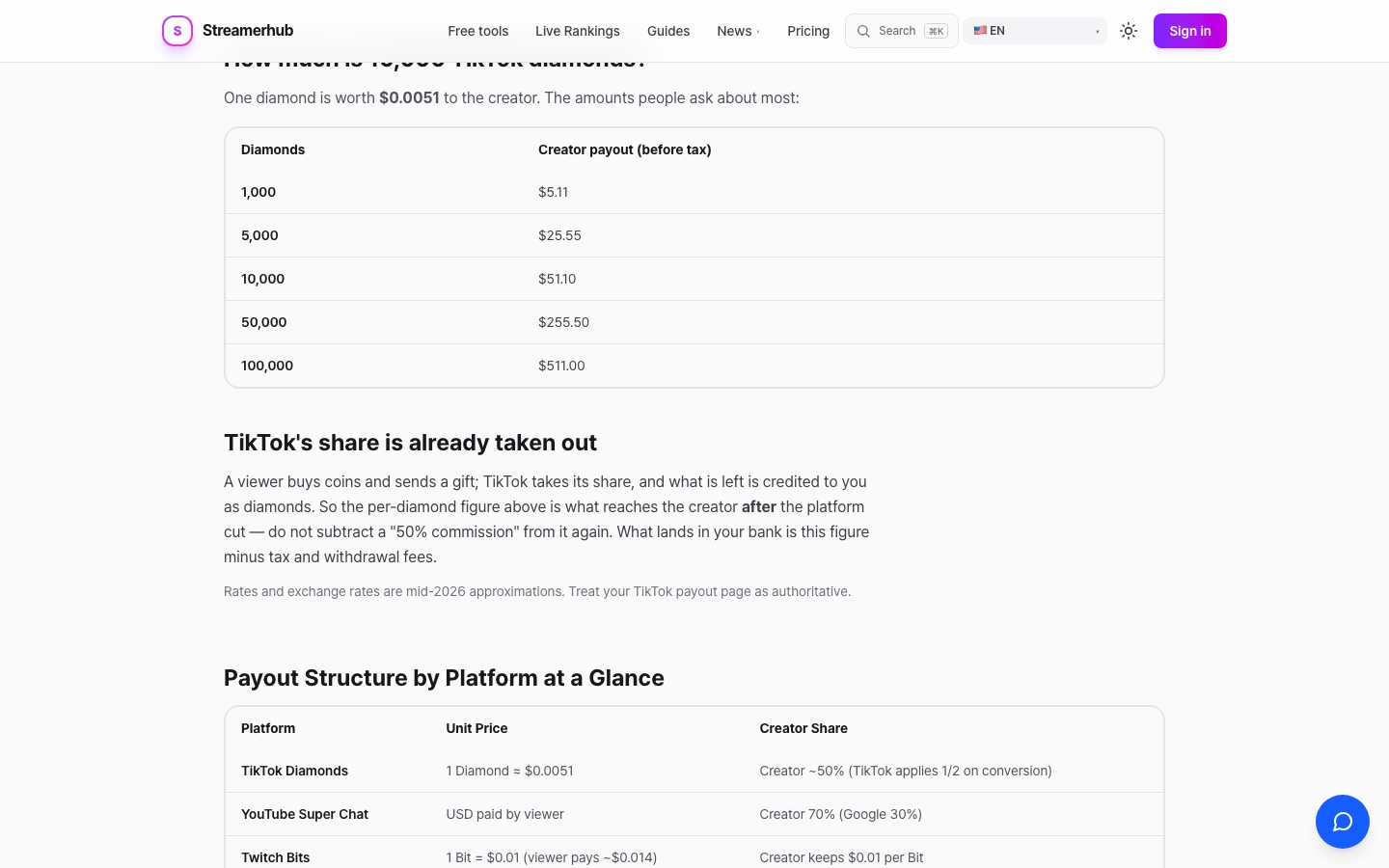Click the Creator ~50% TikTok share cell

pyautogui.click(x=906, y=771)
